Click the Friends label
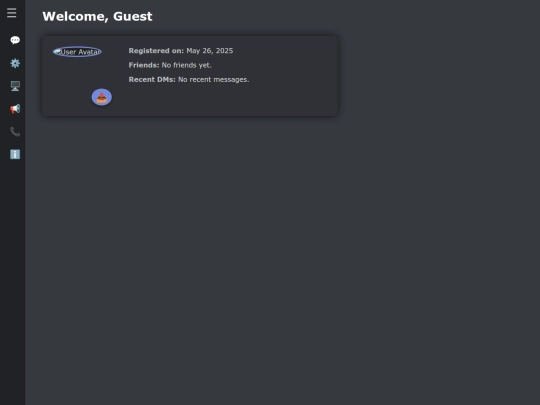Screen dimensions: 540x405 pos(144,65)
